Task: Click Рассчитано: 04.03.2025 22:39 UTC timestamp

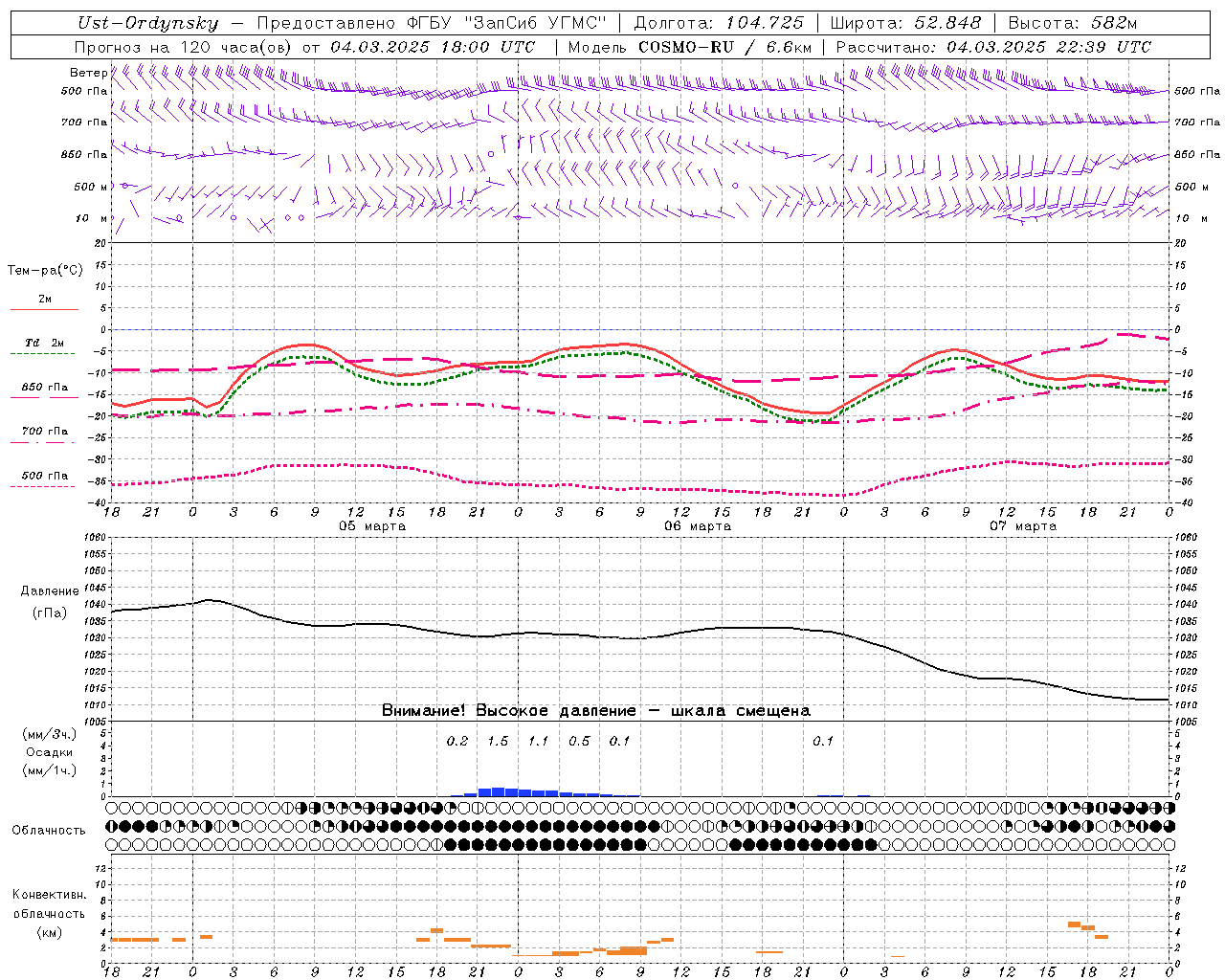Action: 993,47
